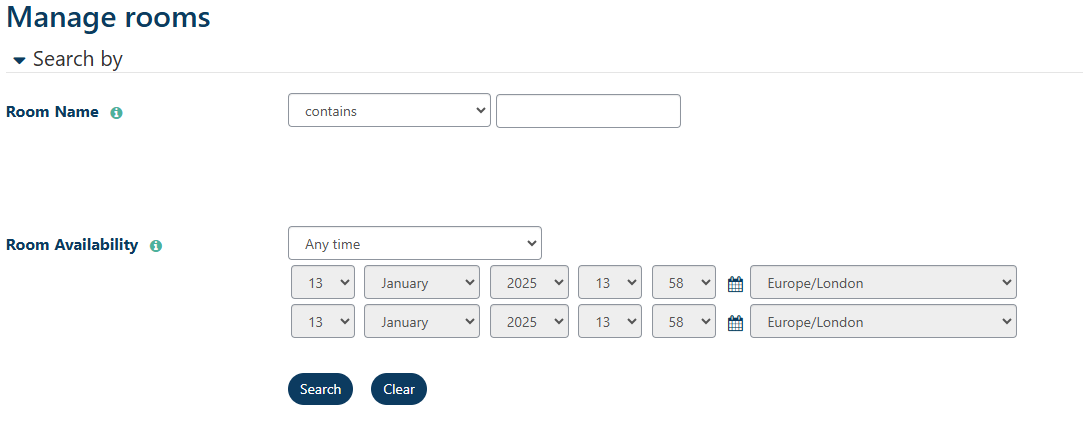Click the Clear button
The width and height of the screenshot is (1083, 428).
(x=398, y=389)
